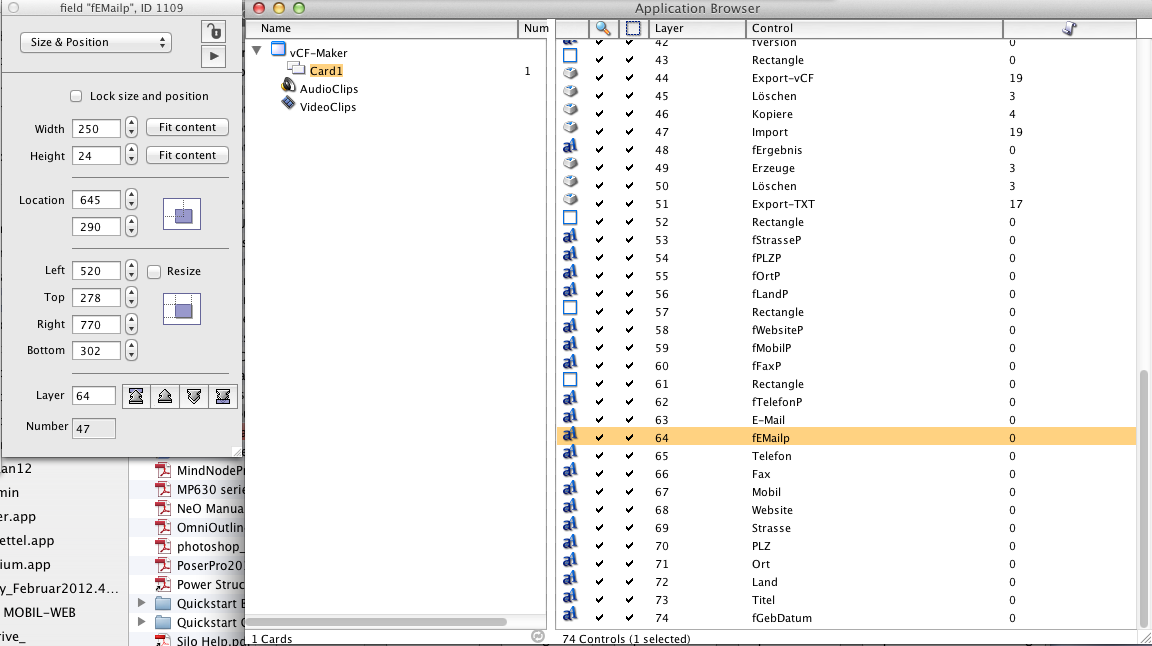Screen dimensions: 1152x646
Task: Click the Width value input field
Action: point(96,129)
